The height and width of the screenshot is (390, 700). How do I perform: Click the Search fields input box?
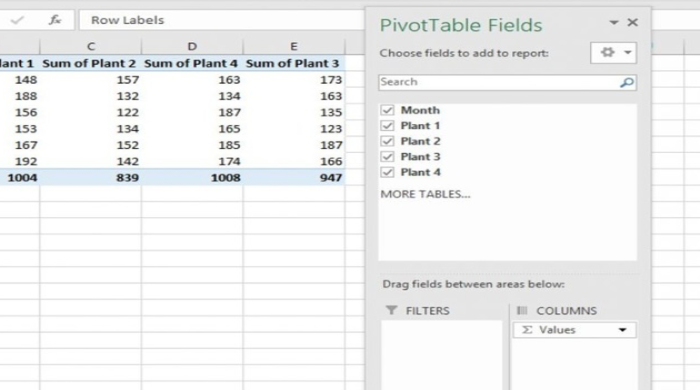pos(499,83)
